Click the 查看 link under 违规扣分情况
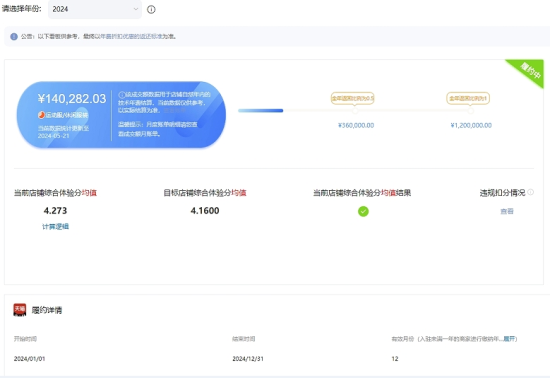This screenshot has width=550, height=378. click(507, 211)
